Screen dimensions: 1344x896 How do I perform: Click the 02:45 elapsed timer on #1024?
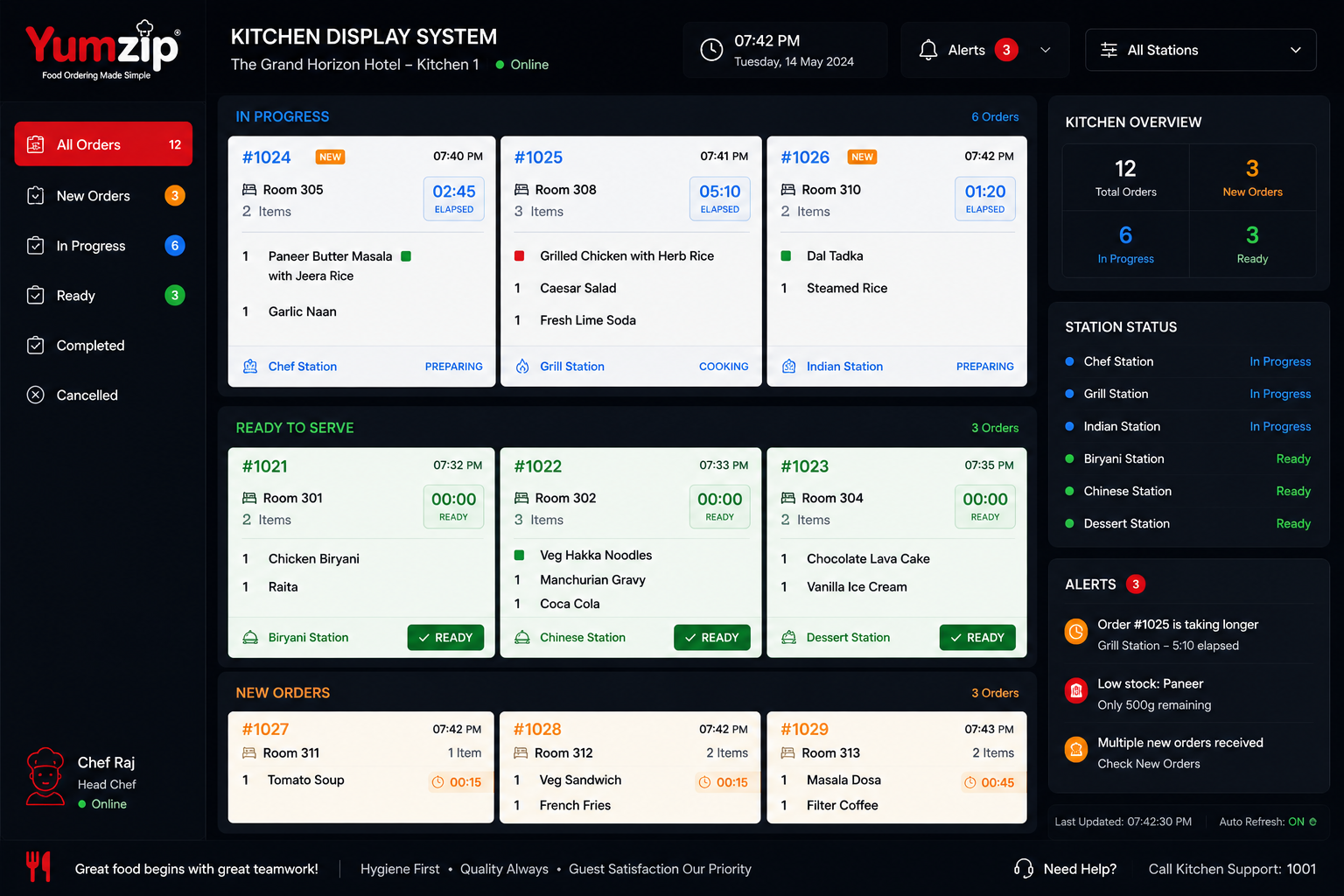454,199
